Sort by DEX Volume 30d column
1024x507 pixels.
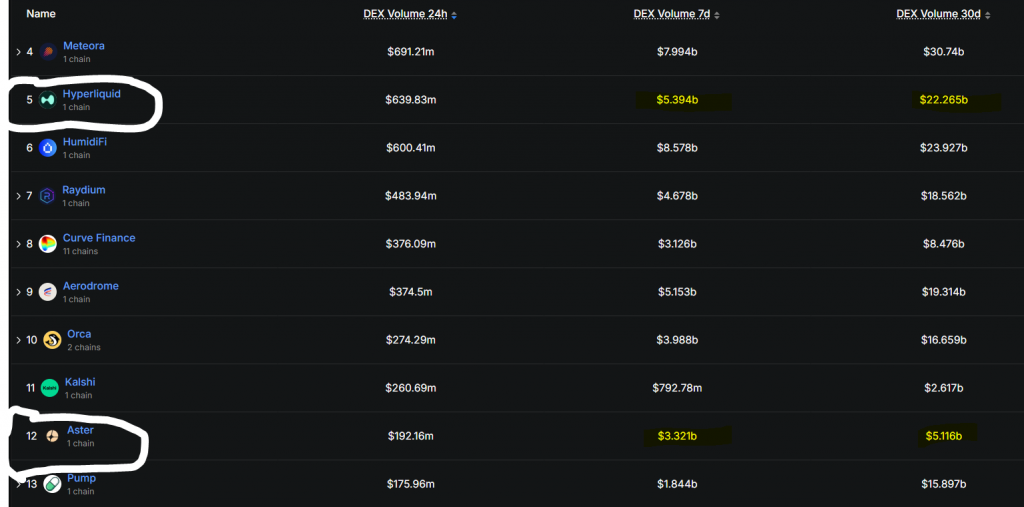click(942, 15)
